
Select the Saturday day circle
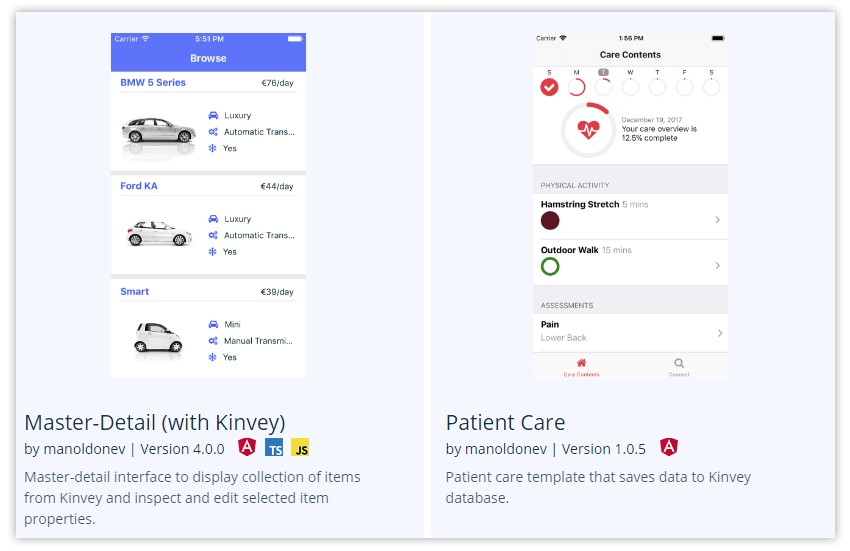pyautogui.click(x=711, y=87)
